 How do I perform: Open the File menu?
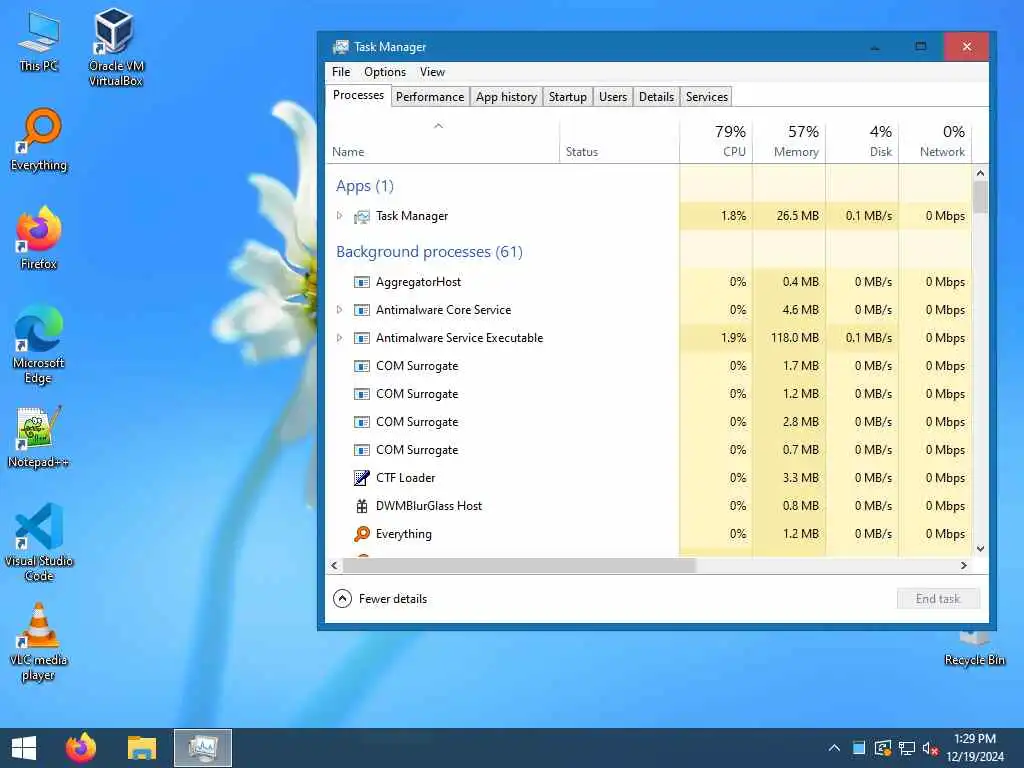tap(341, 72)
